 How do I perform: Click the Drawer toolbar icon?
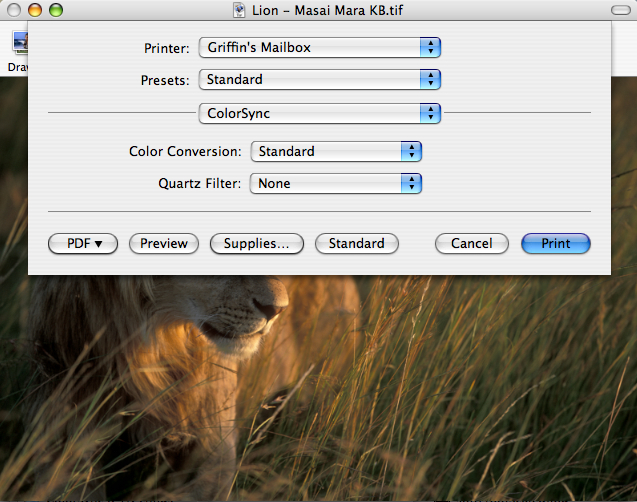(x=16, y=48)
